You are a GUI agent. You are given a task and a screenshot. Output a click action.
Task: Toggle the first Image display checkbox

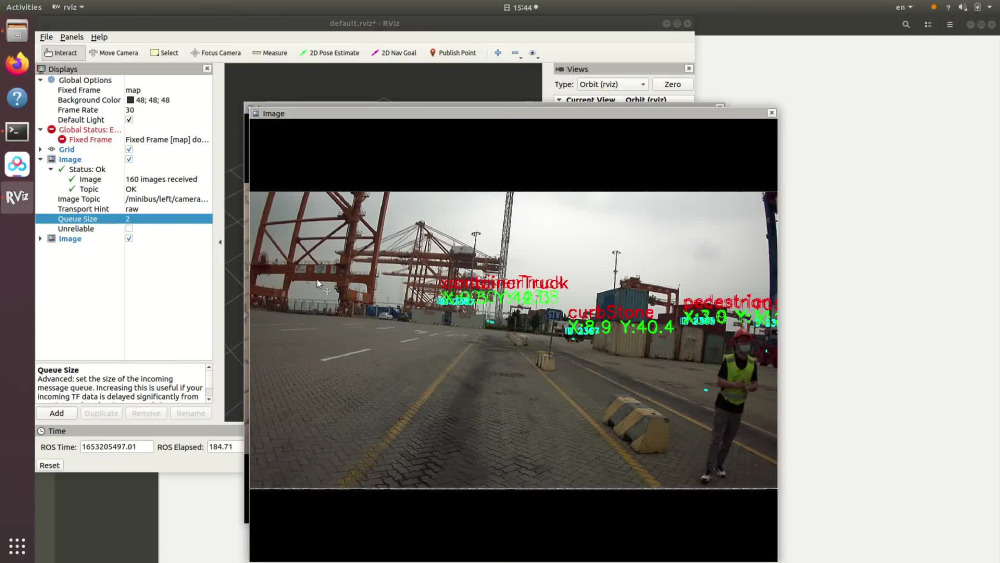(x=129, y=159)
